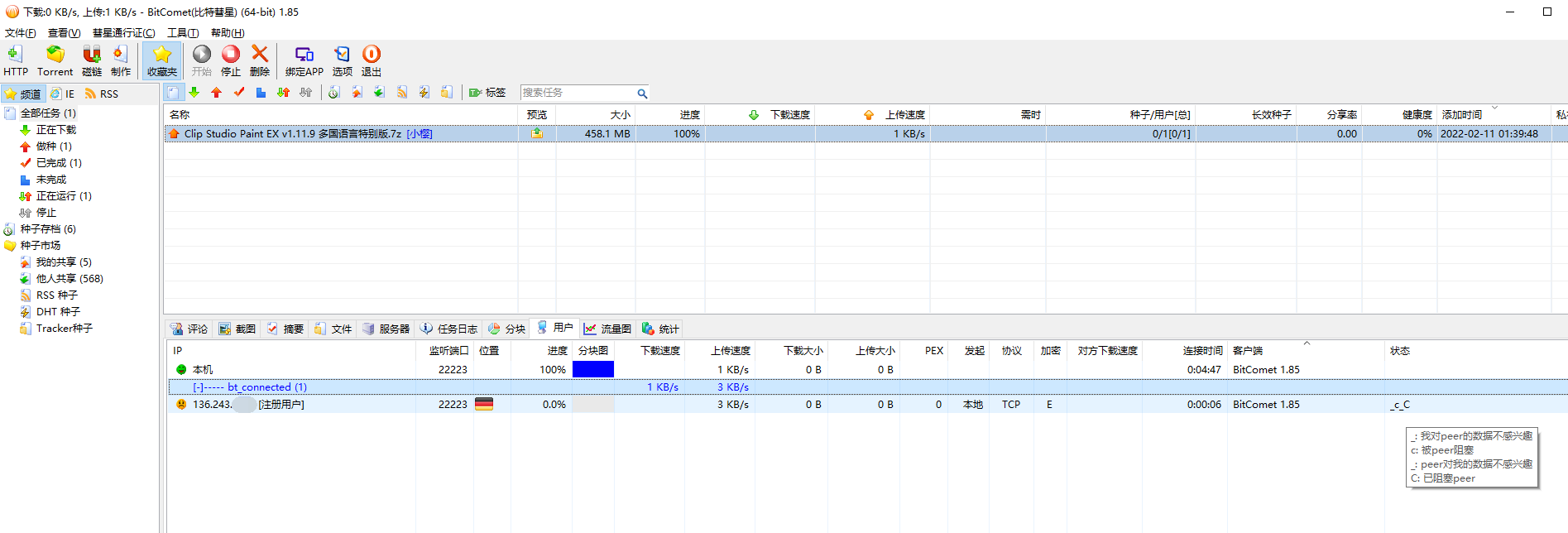This screenshot has width=1568, height=533.
Task: Open the 工具 menu
Action: click(x=183, y=33)
